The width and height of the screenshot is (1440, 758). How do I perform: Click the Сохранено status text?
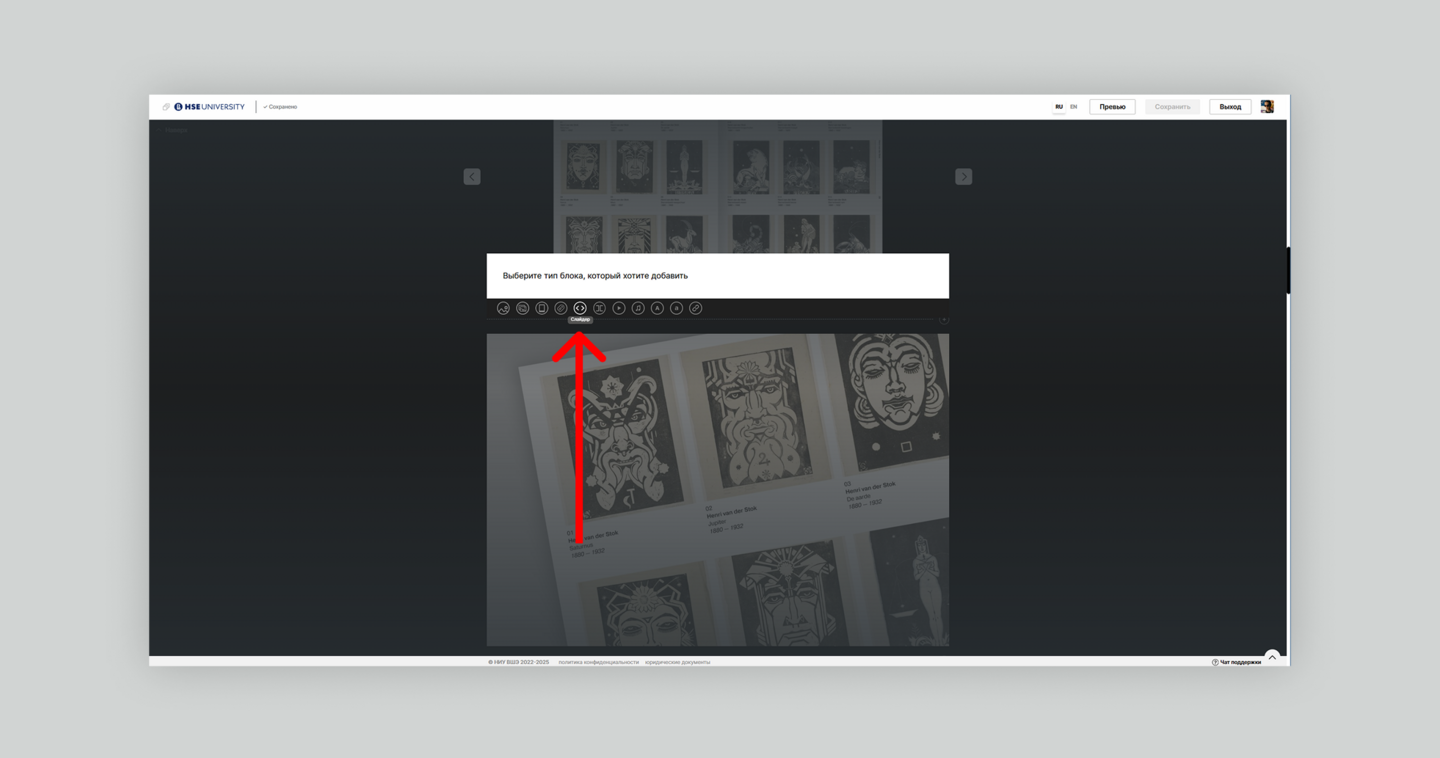point(280,107)
